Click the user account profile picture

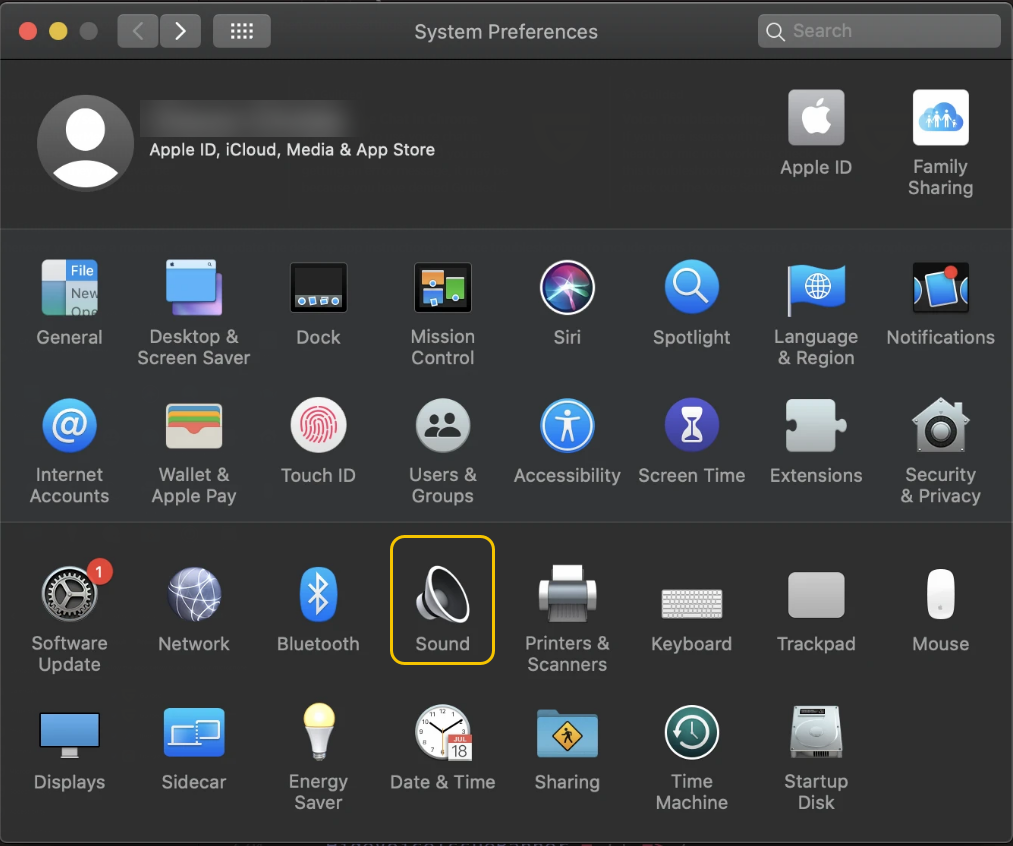tap(85, 143)
